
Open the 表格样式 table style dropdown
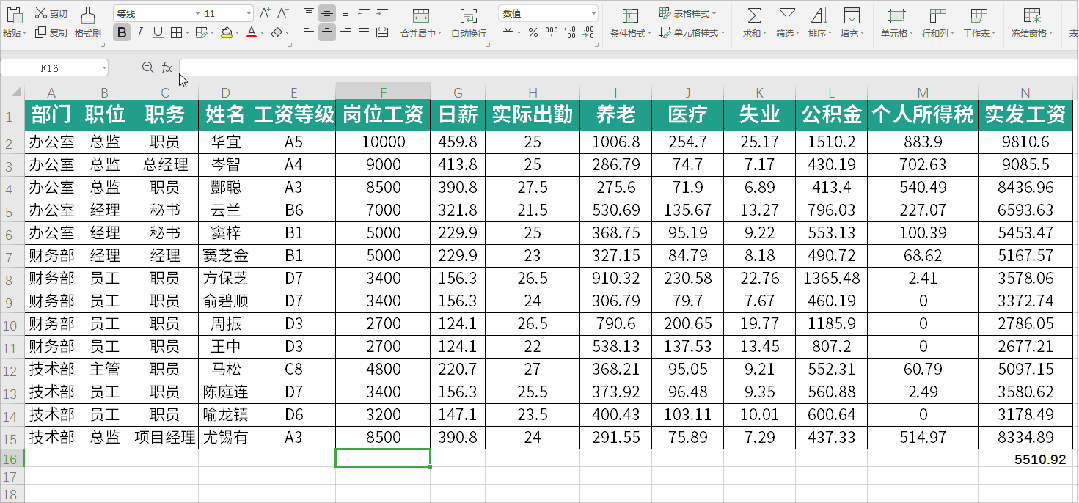(687, 13)
